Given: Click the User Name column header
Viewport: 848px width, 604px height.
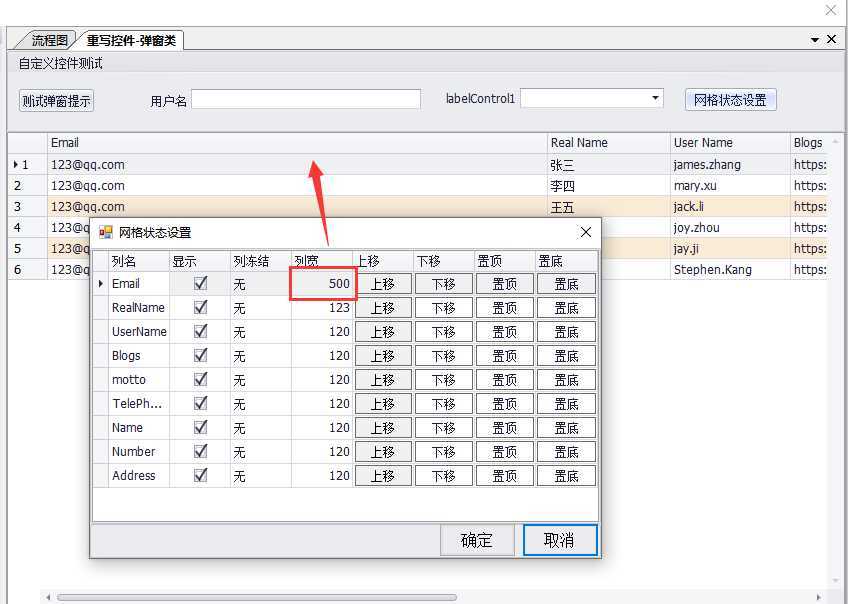Looking at the screenshot, I should 730,143.
